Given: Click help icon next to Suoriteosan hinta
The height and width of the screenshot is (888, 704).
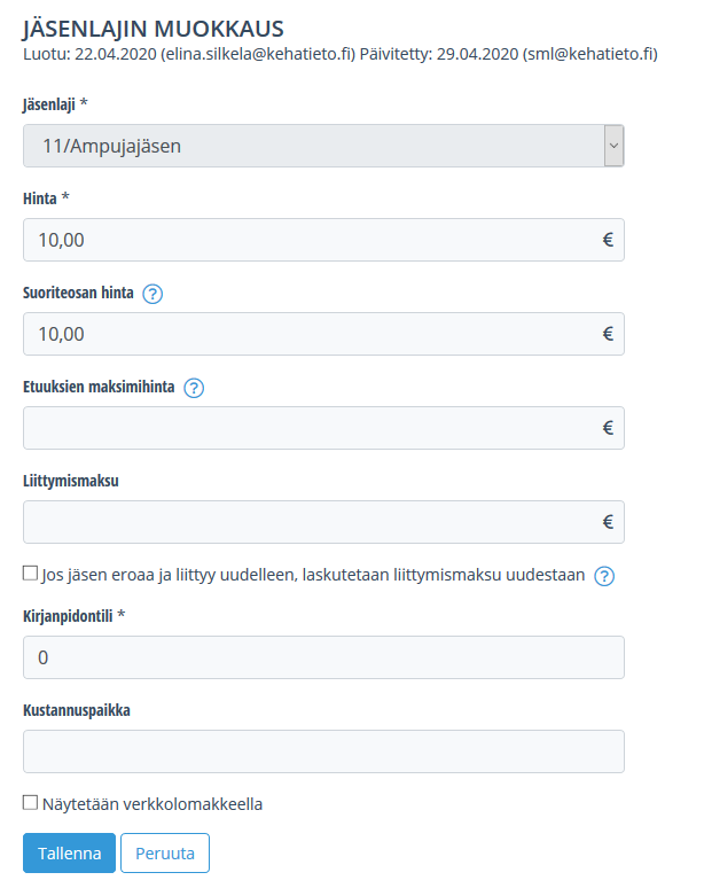Looking at the screenshot, I should point(153,294).
